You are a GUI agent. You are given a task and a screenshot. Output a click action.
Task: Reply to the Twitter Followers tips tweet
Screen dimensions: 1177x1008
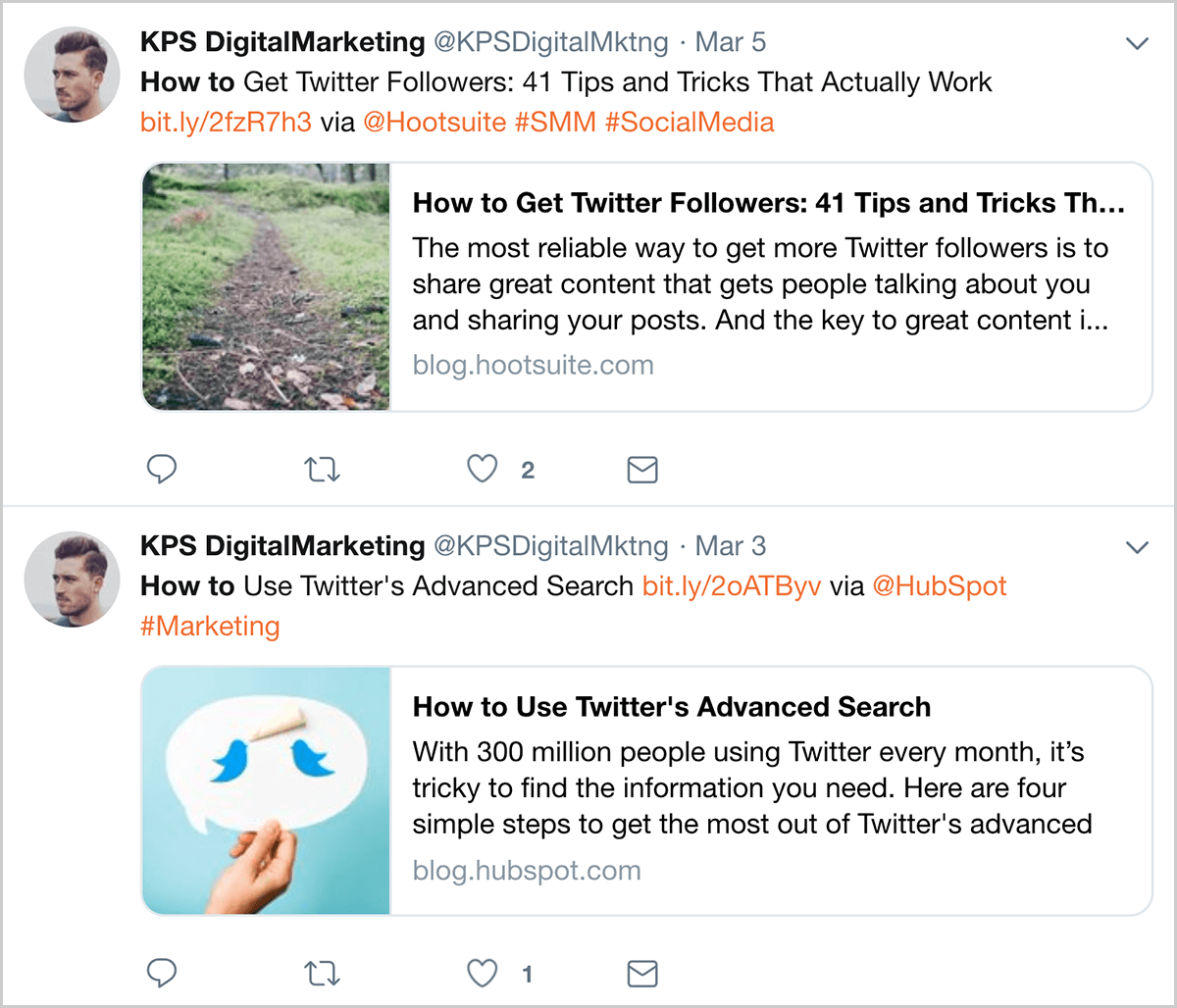[x=162, y=470]
